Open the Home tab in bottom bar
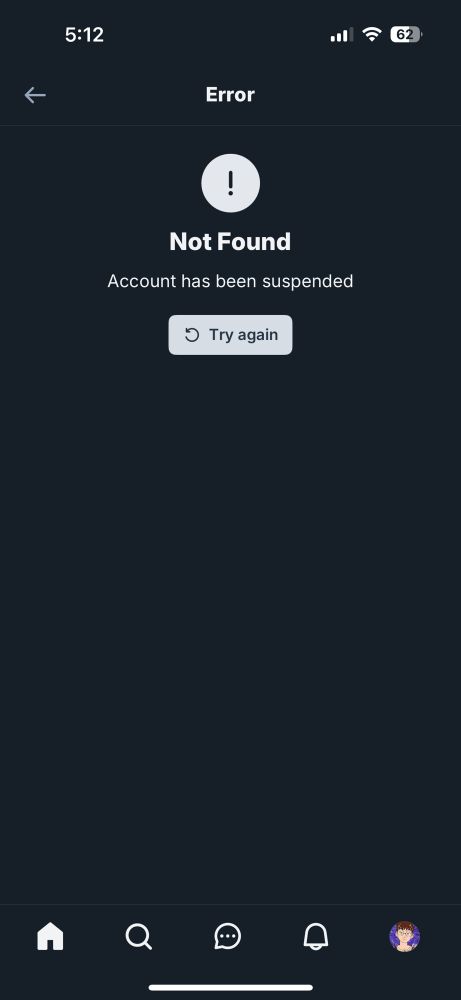The width and height of the screenshot is (461, 1000). click(50, 936)
